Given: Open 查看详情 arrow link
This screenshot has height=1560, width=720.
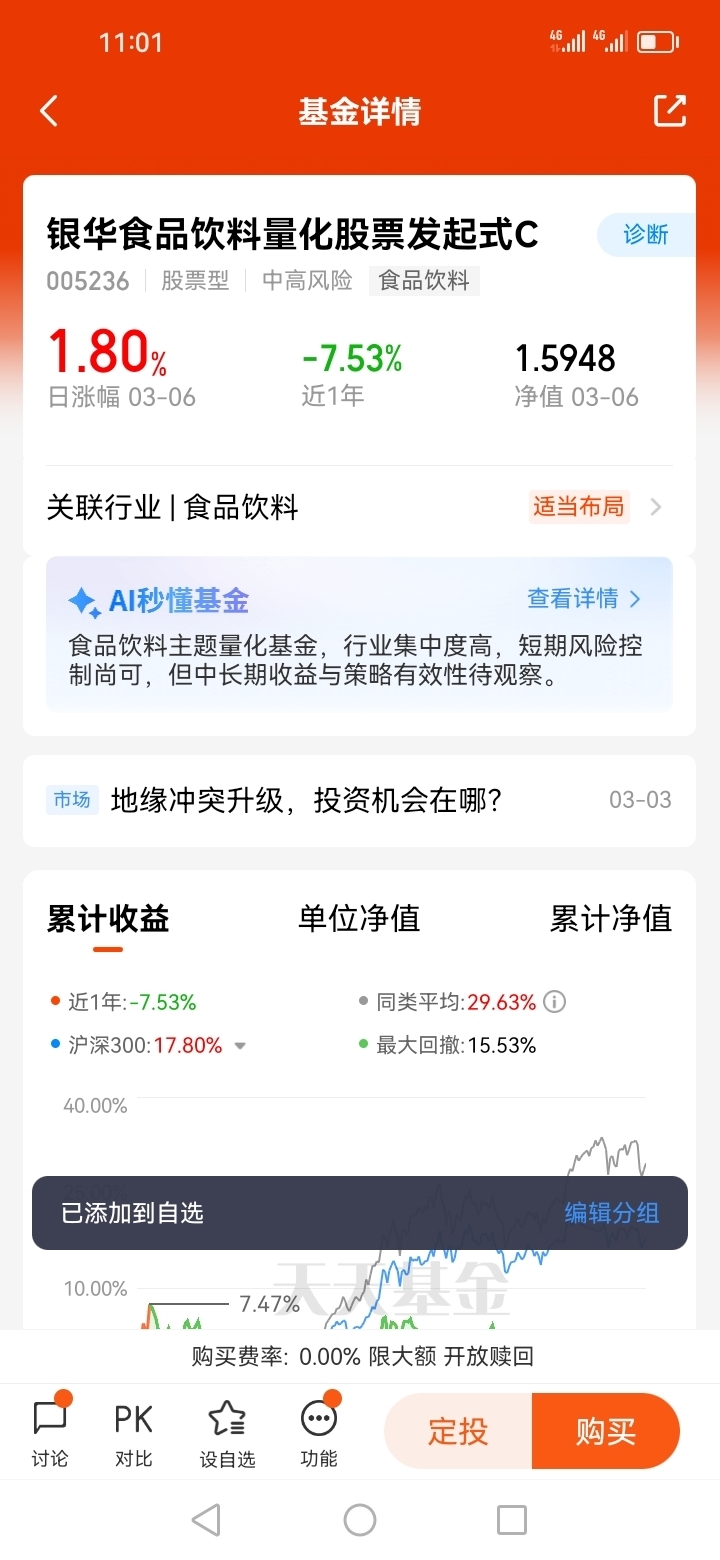Looking at the screenshot, I should pos(584,599).
